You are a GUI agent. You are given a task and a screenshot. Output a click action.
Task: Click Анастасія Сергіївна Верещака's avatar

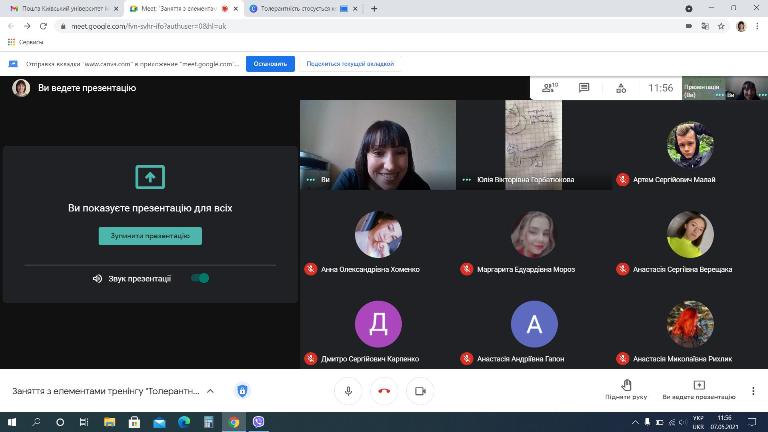click(x=690, y=235)
